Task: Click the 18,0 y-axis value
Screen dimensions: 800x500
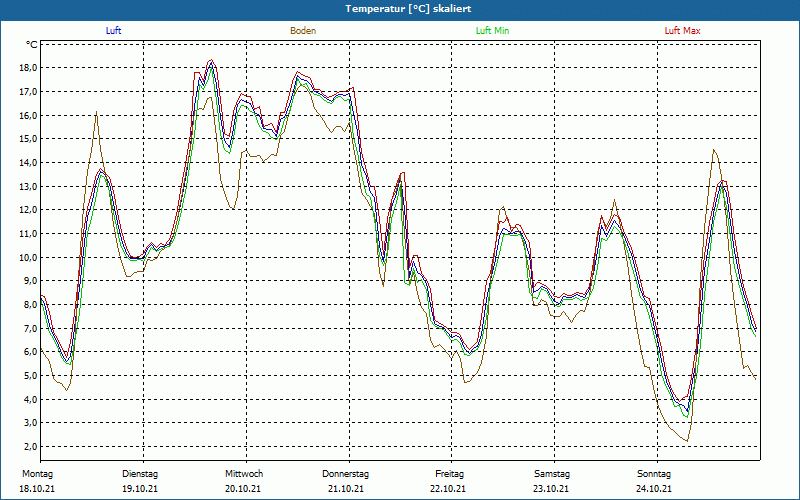Action: pyautogui.click(x=29, y=68)
